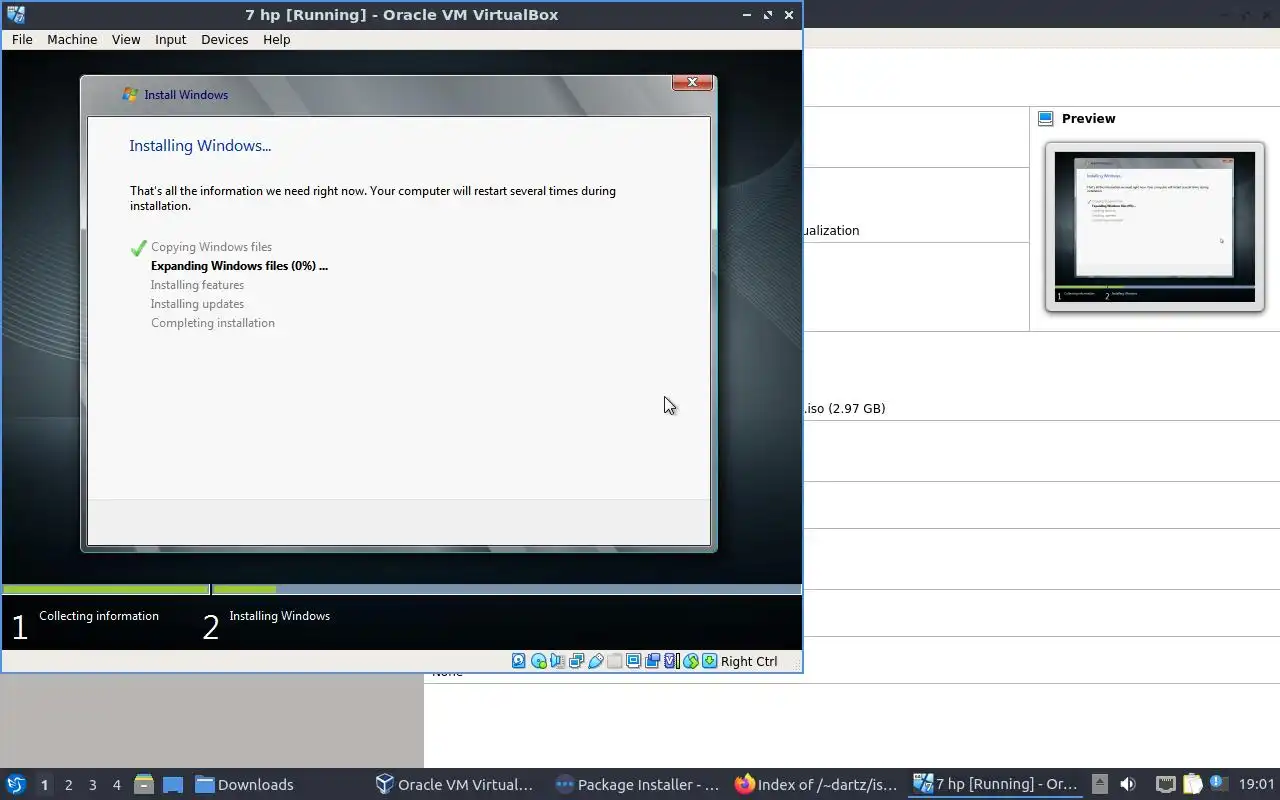Click the '.iso (2.97 GB)' entry in Manager
This screenshot has height=800, width=1280.
845,408
